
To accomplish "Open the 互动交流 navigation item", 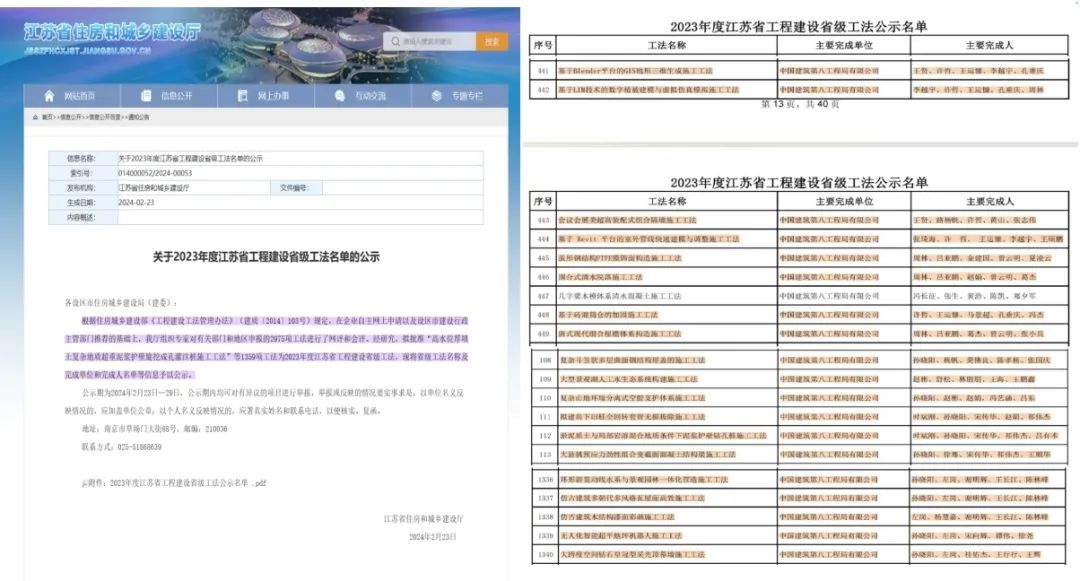I will [362, 96].
